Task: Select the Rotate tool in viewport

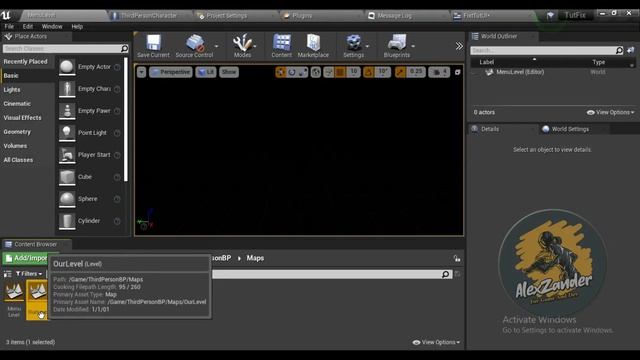Action: click(292, 72)
